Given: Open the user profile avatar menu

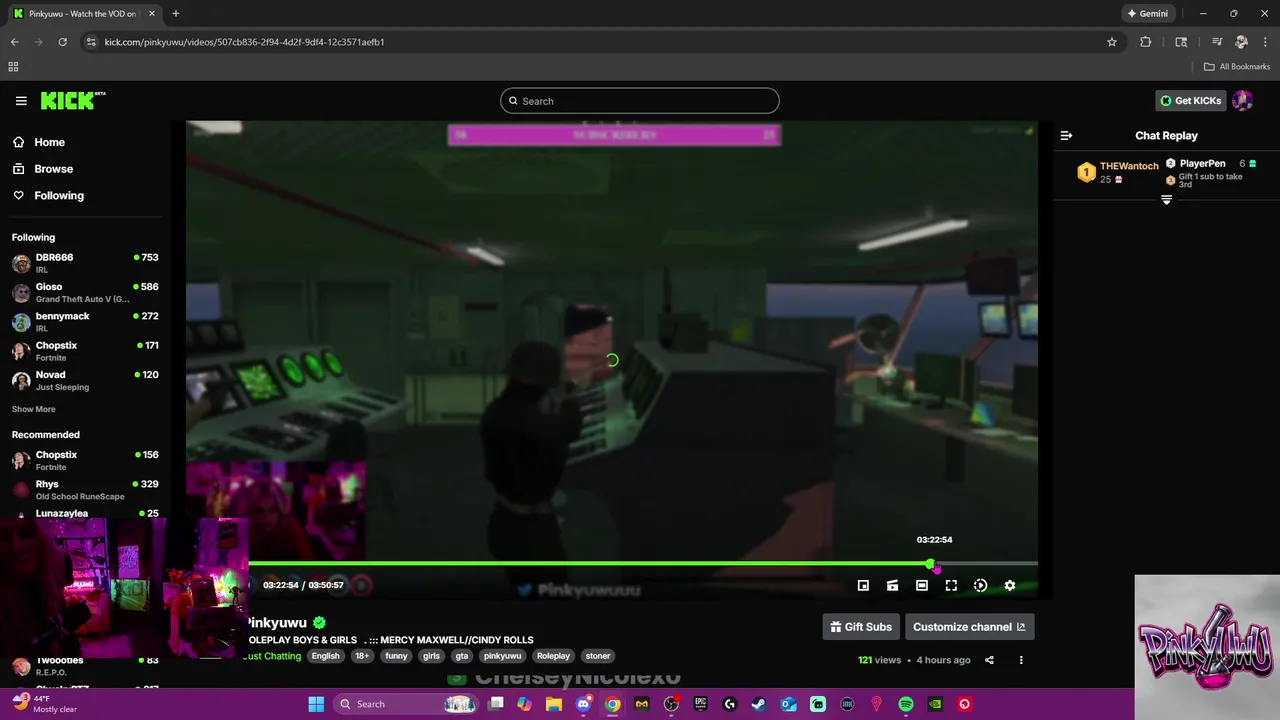Looking at the screenshot, I should click(1242, 100).
